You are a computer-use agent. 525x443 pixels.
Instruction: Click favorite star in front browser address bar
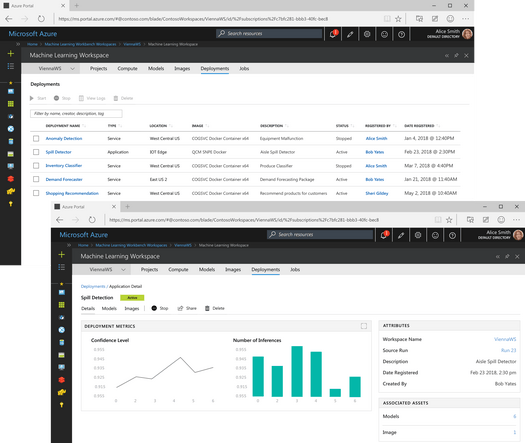tap(449, 220)
